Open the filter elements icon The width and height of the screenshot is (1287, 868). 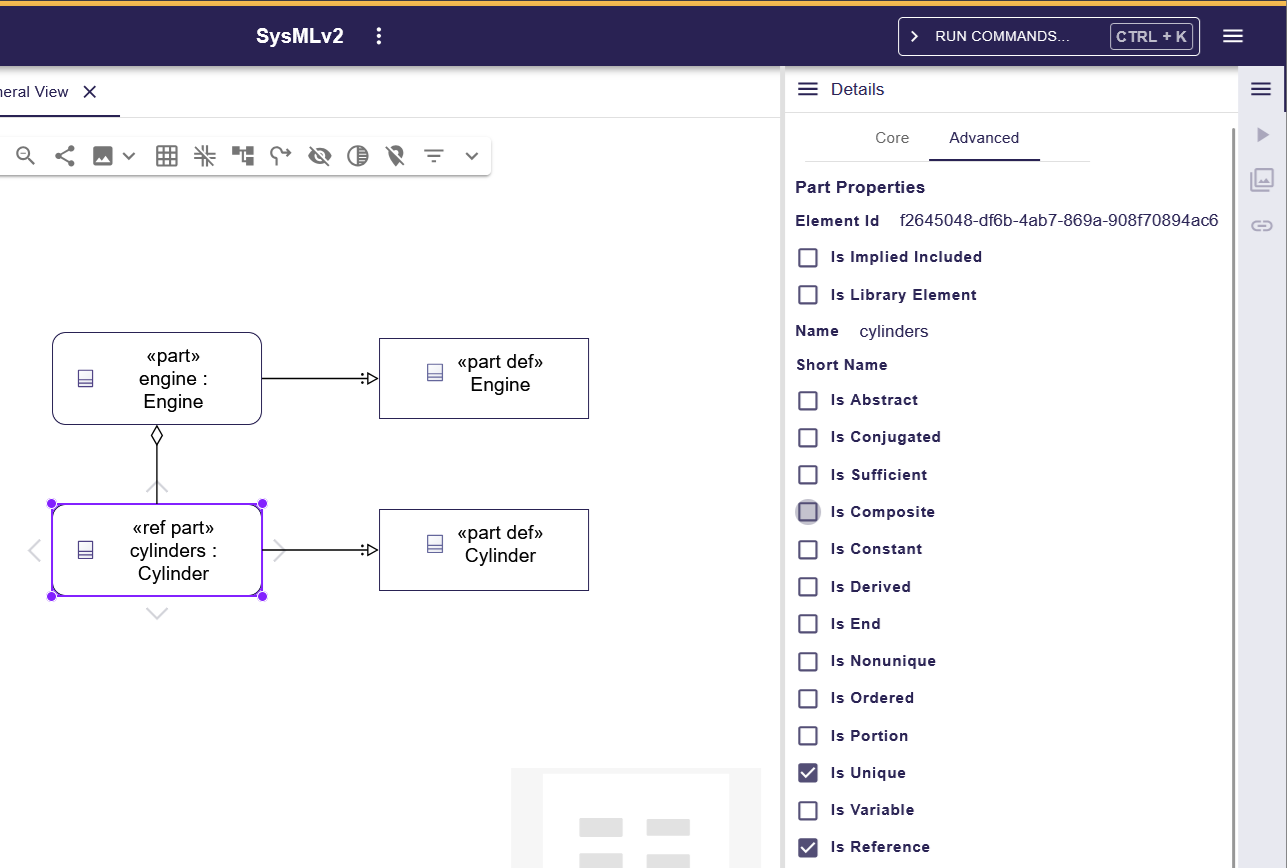434,156
